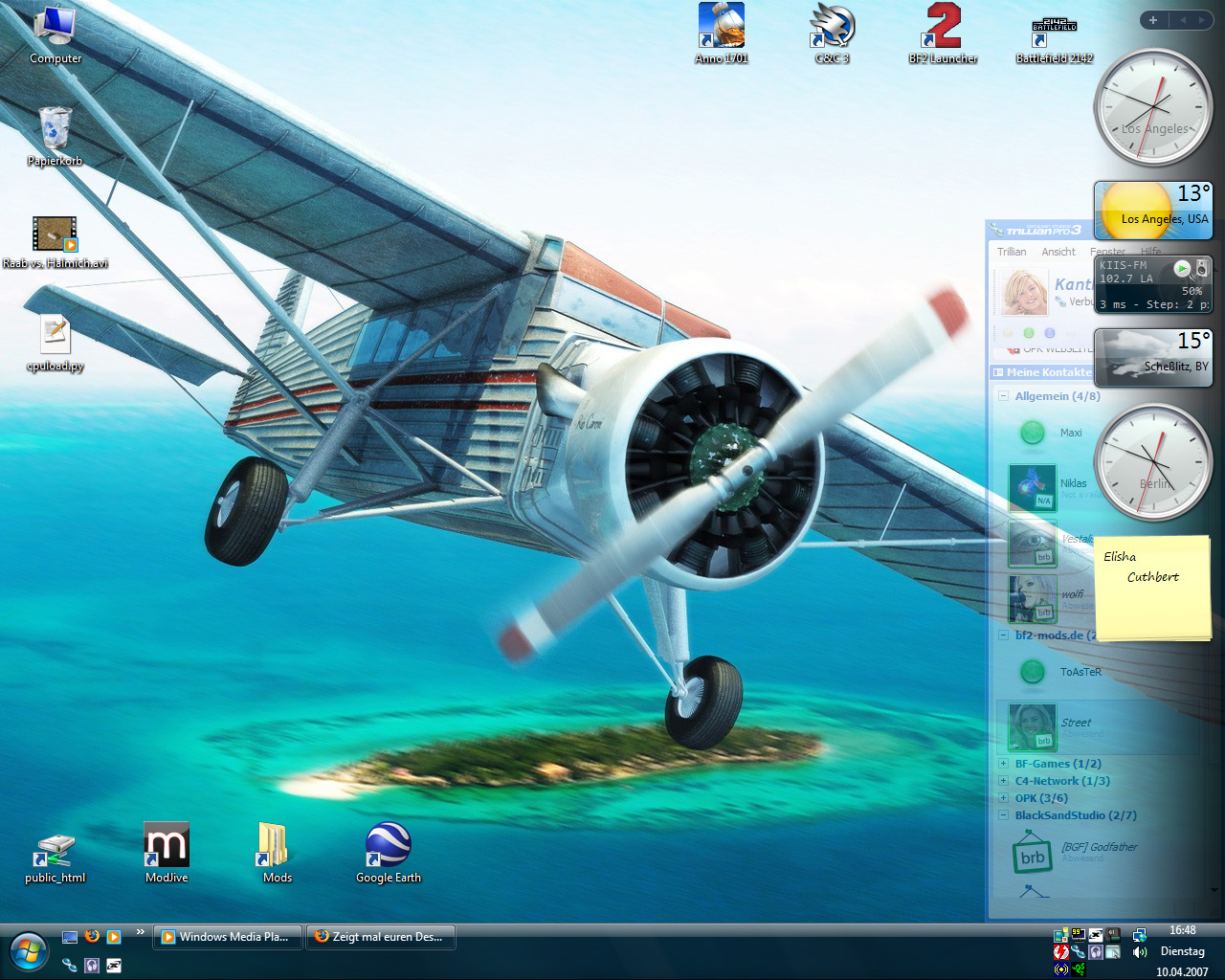The image size is (1225, 980).
Task: Click the Scheßlitz weather gadget
Action: pyautogui.click(x=1153, y=357)
